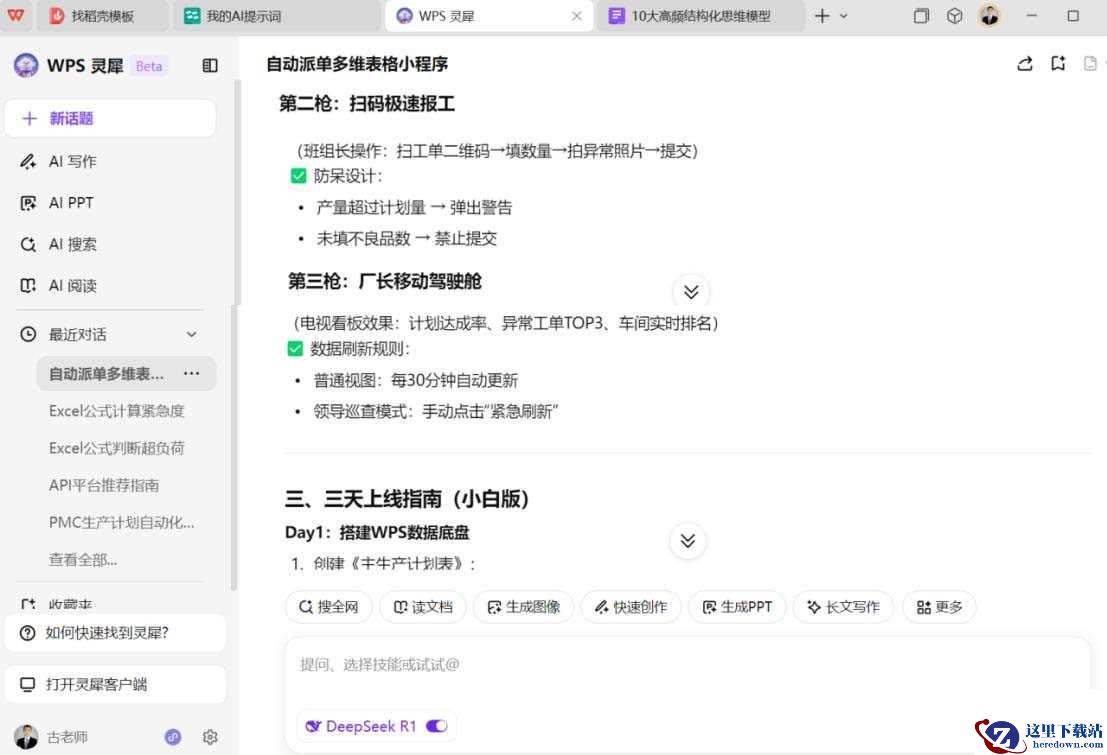The width and height of the screenshot is (1107, 755).
Task: Click scroll-down chevron near 第三枪 heading
Action: tap(691, 291)
